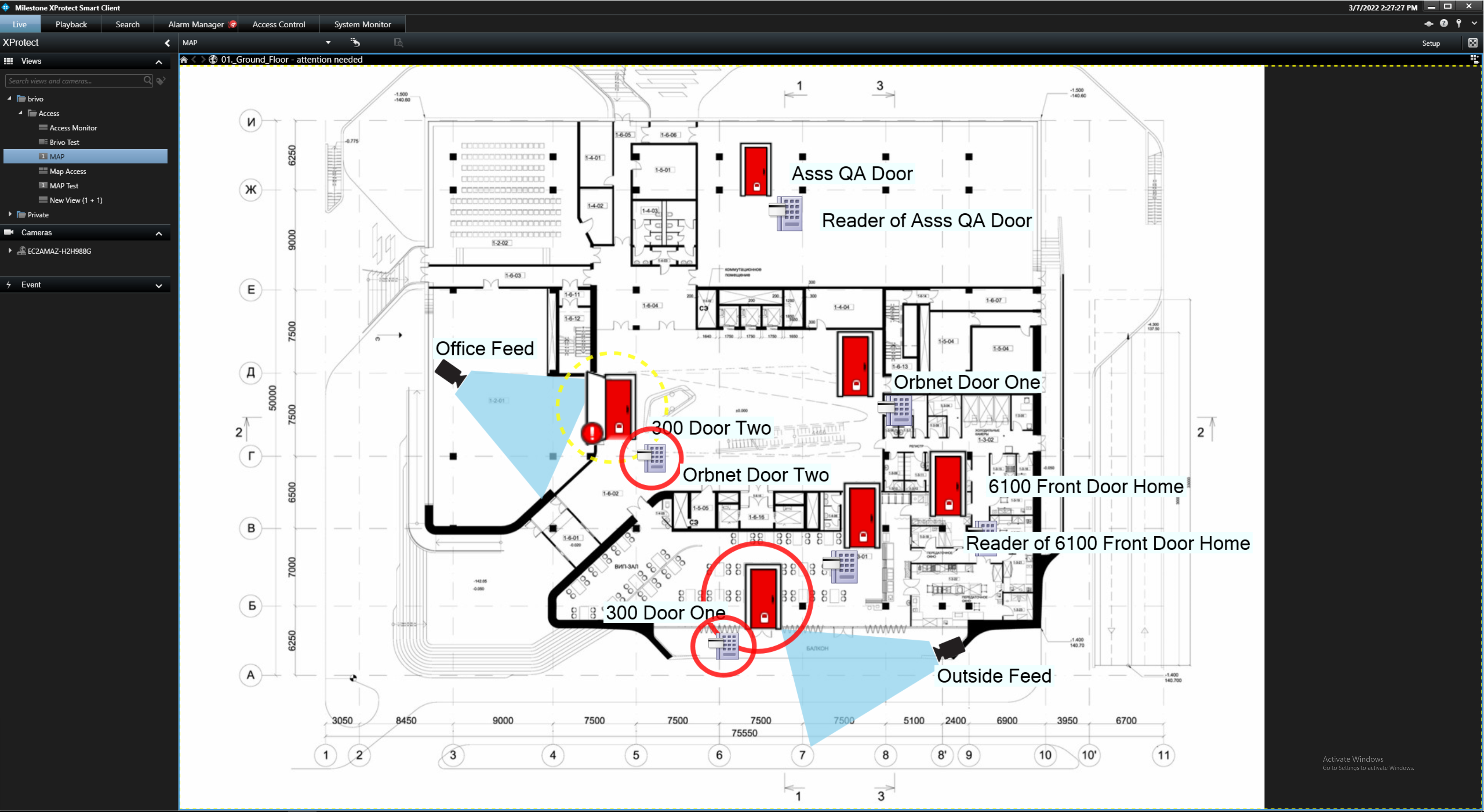Click the reader icon below Orbnet Door Two

click(x=841, y=567)
